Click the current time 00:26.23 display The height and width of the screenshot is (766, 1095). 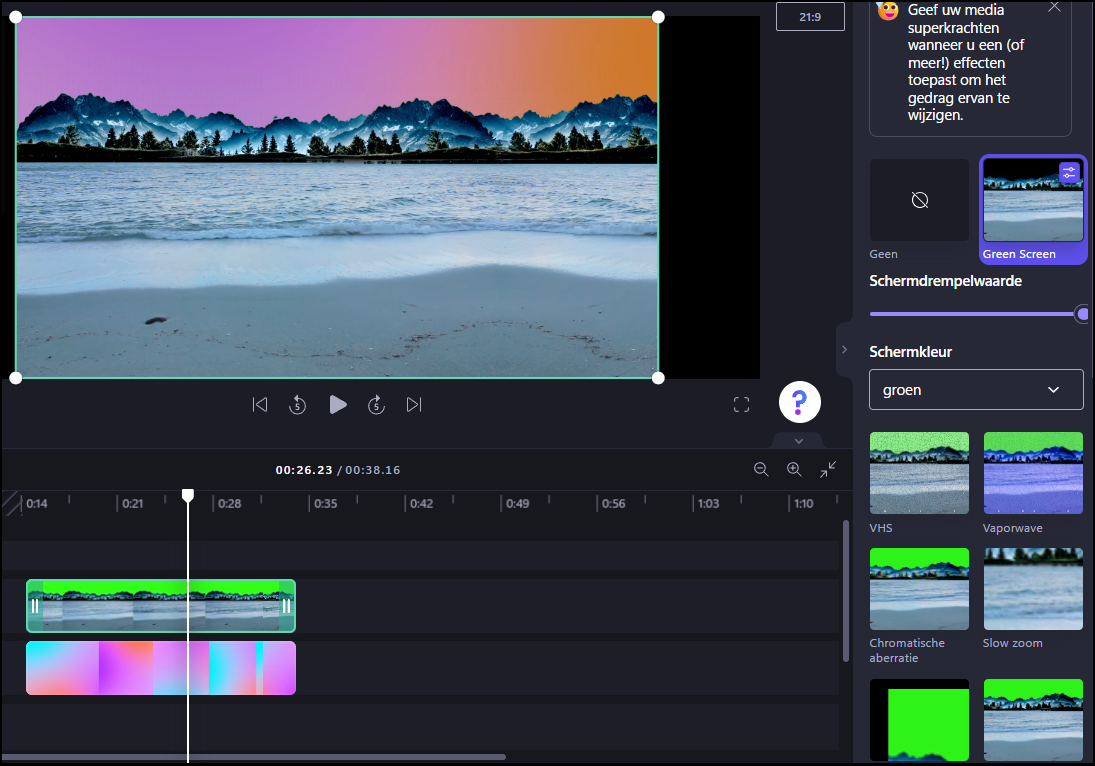(x=304, y=470)
